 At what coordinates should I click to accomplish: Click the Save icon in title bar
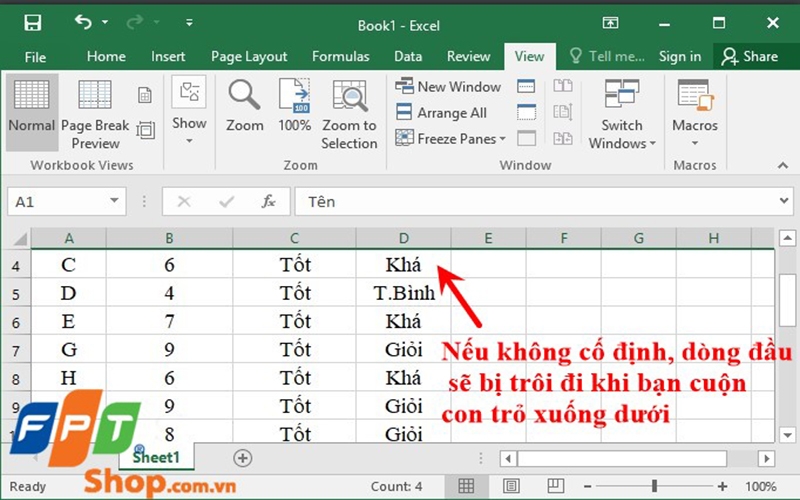pyautogui.click(x=33, y=23)
